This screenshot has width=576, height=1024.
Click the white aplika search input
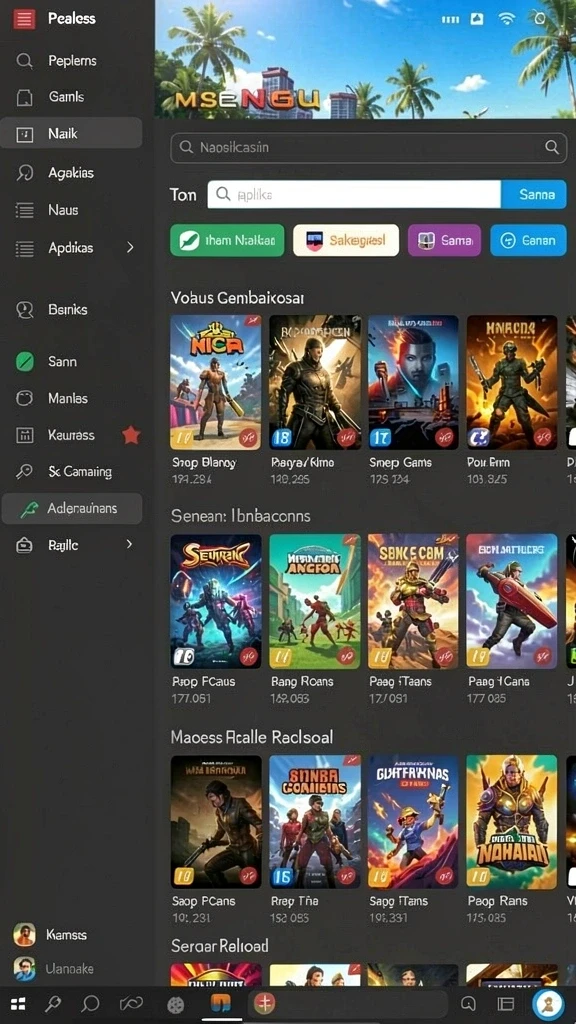point(354,194)
